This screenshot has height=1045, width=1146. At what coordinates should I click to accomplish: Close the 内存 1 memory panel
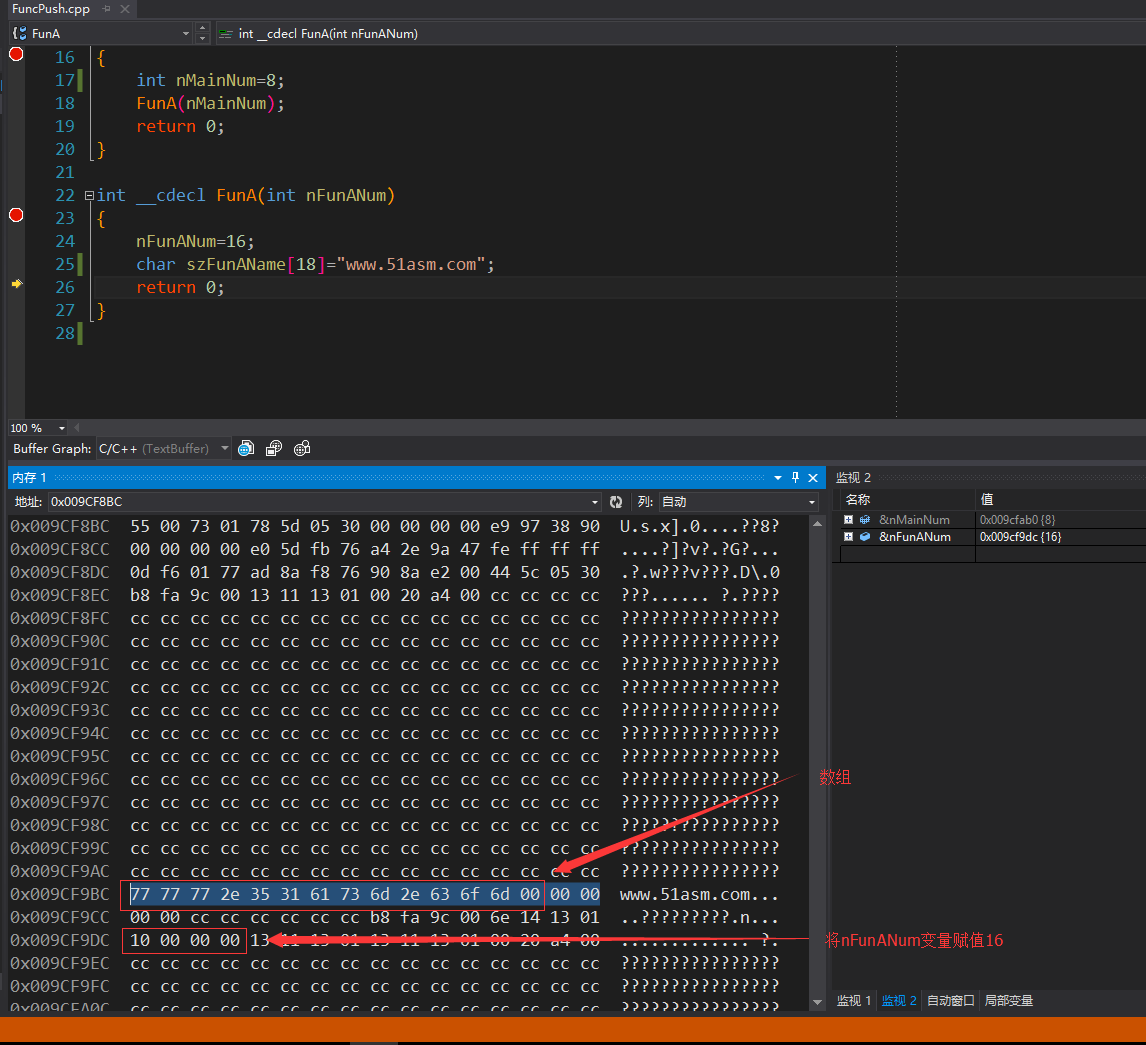click(813, 478)
